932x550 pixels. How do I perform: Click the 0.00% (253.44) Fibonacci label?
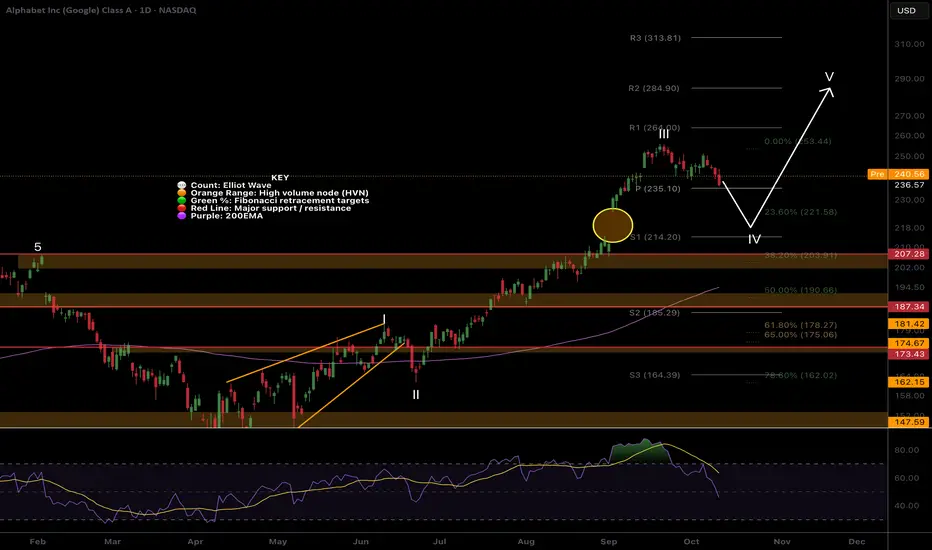point(798,142)
